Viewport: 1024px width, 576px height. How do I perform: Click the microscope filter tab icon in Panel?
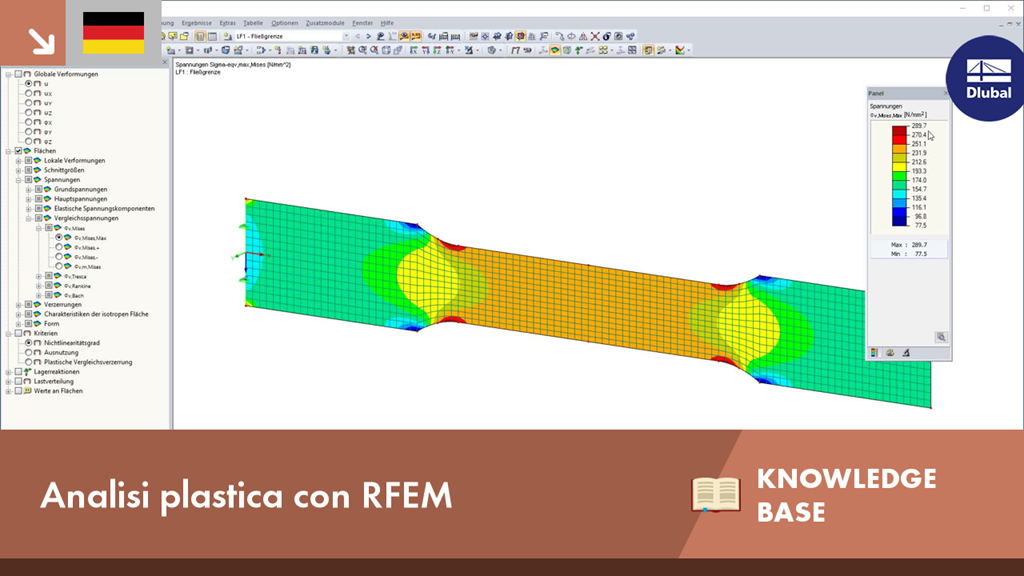pos(906,353)
